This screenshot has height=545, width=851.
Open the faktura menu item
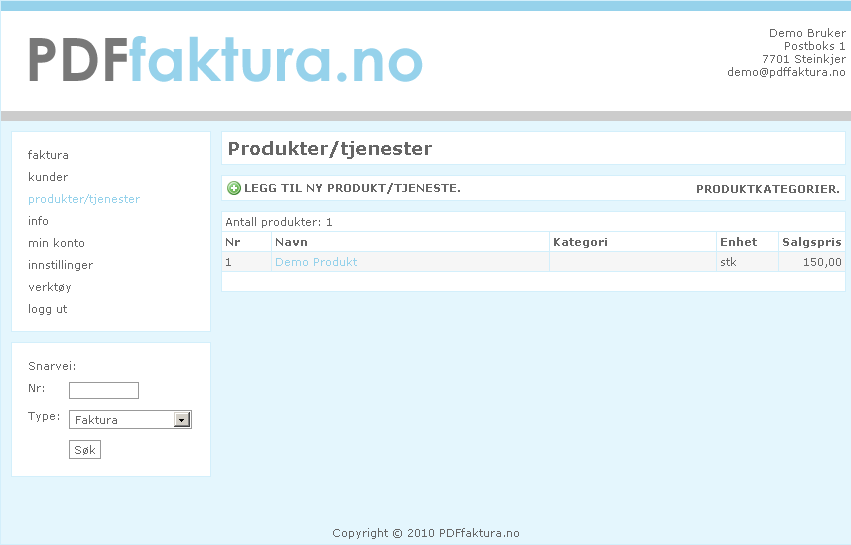pyautogui.click(x=48, y=155)
